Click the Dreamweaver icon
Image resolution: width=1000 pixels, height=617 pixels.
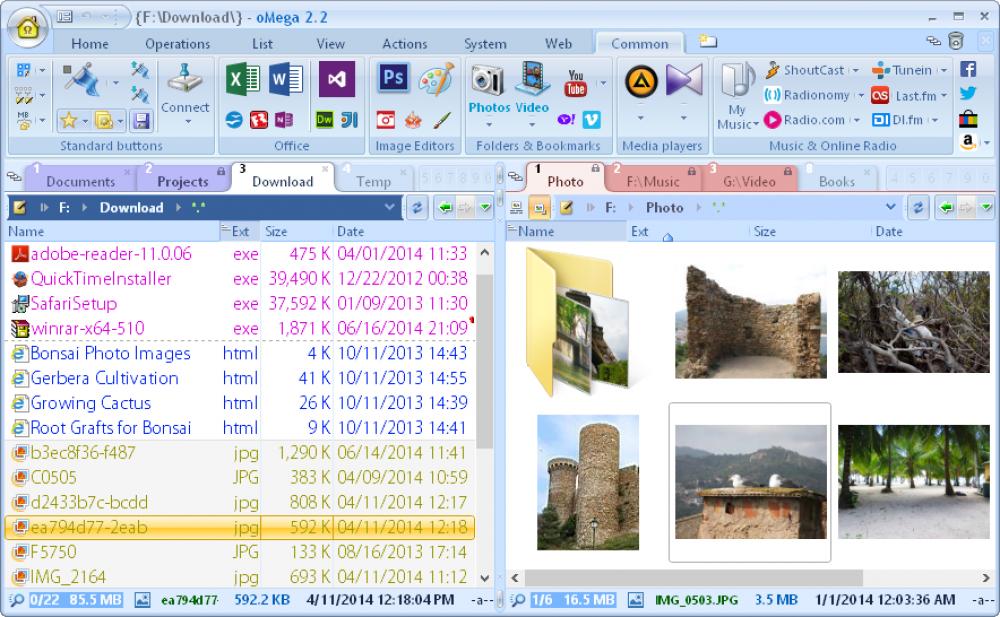[324, 120]
